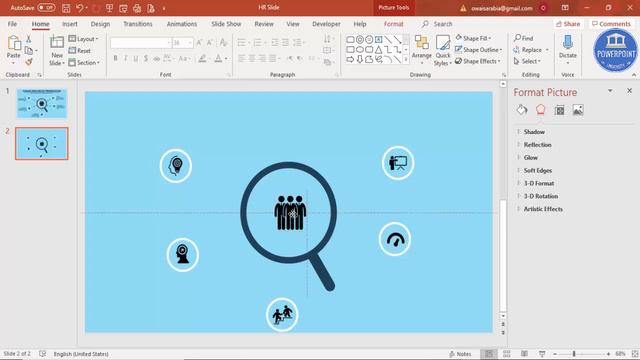Viewport: 640px width, 360px height.
Task: Click the Find button
Action: tap(524, 38)
